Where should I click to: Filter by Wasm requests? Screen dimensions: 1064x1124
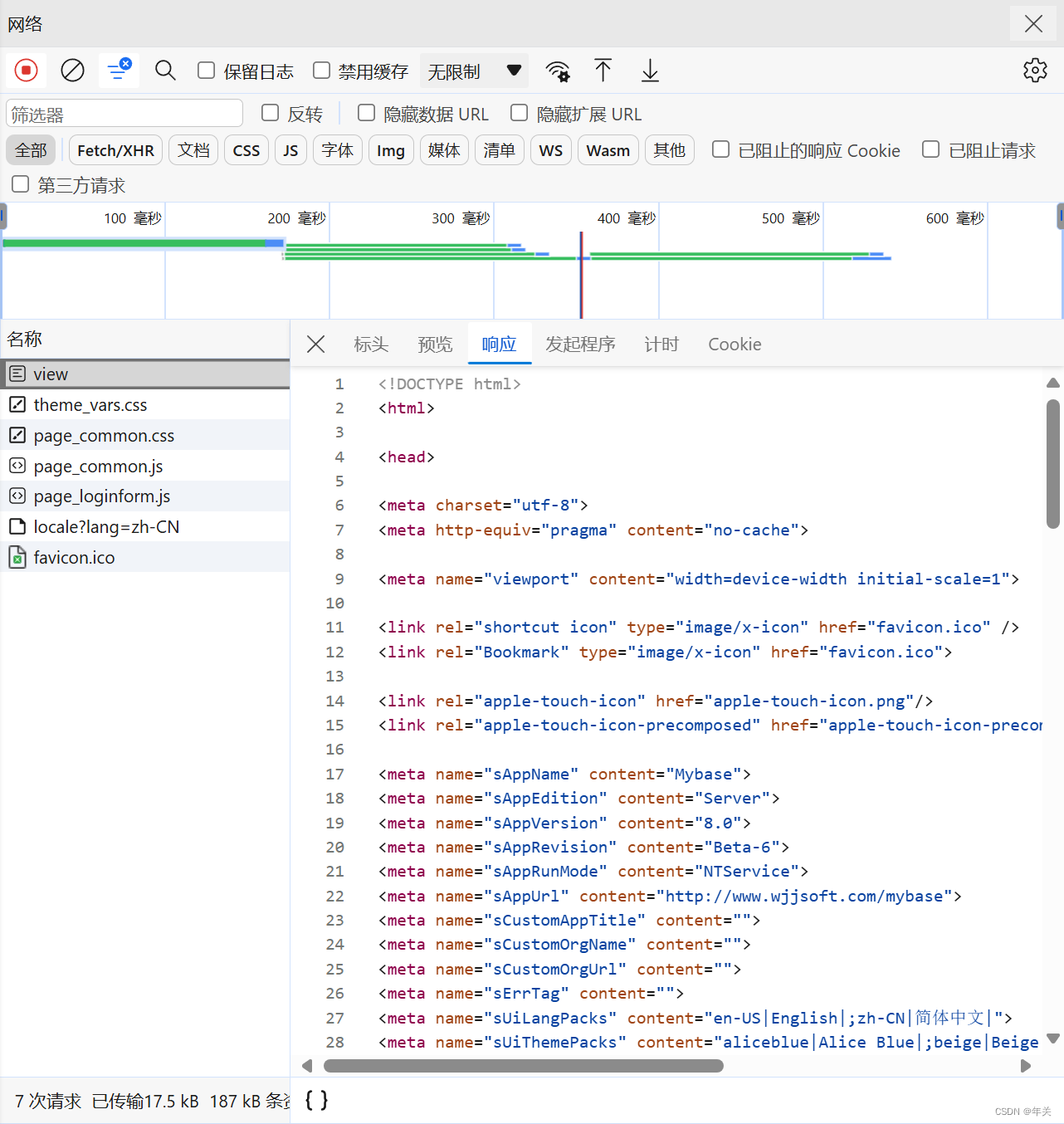pyautogui.click(x=608, y=150)
